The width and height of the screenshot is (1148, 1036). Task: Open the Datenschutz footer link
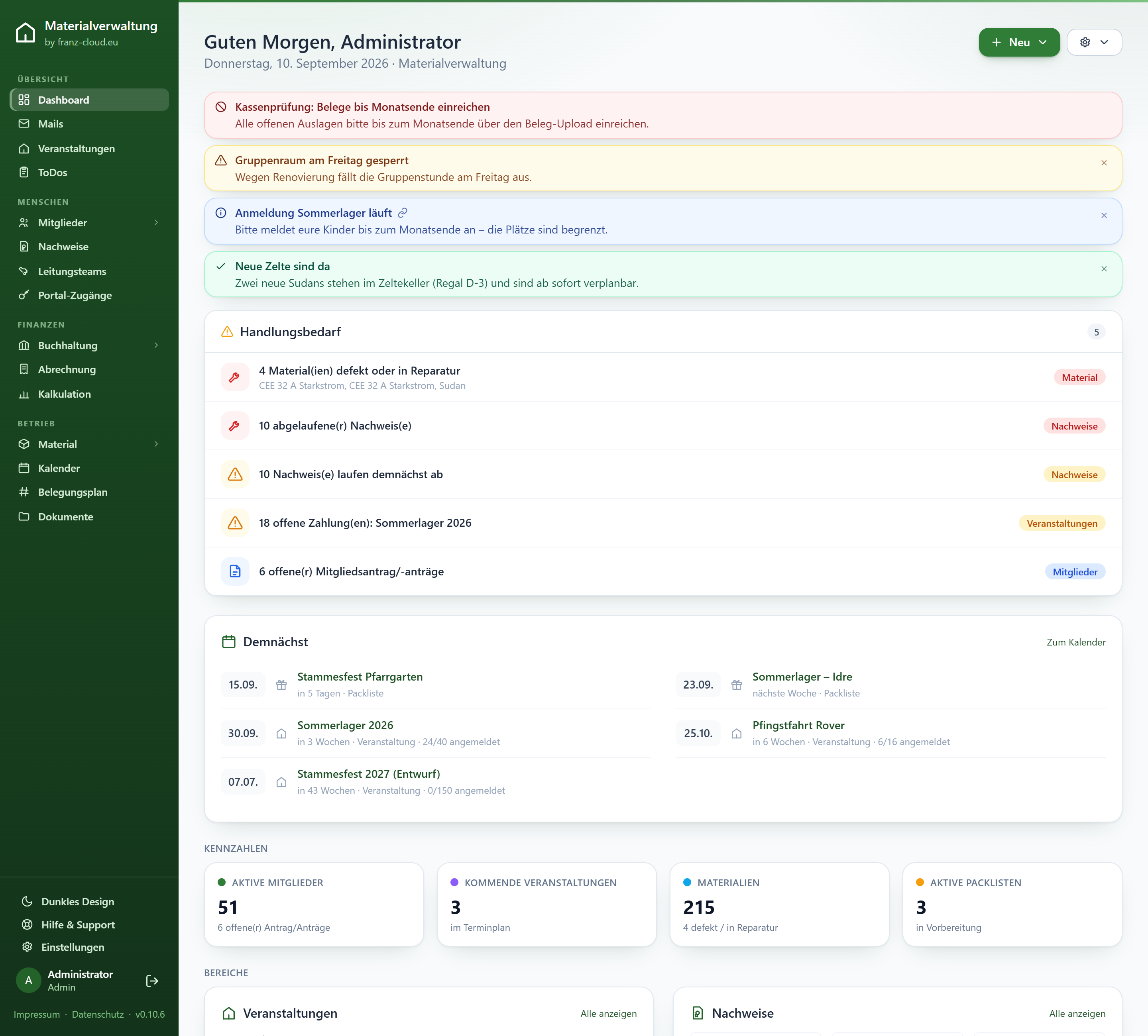97,1014
